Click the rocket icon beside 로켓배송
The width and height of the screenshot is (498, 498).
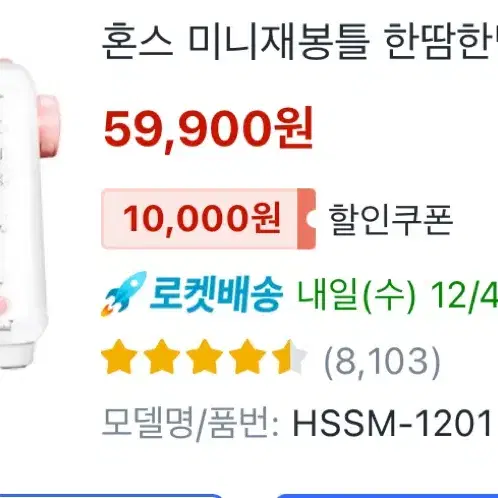click(124, 294)
